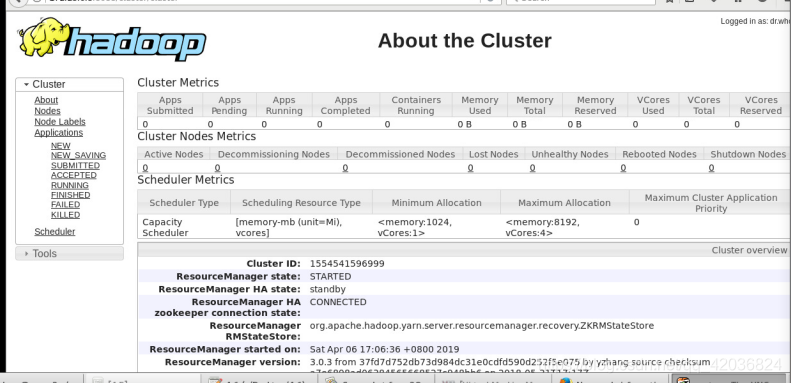Show ACCEPTED applications

tap(74, 175)
